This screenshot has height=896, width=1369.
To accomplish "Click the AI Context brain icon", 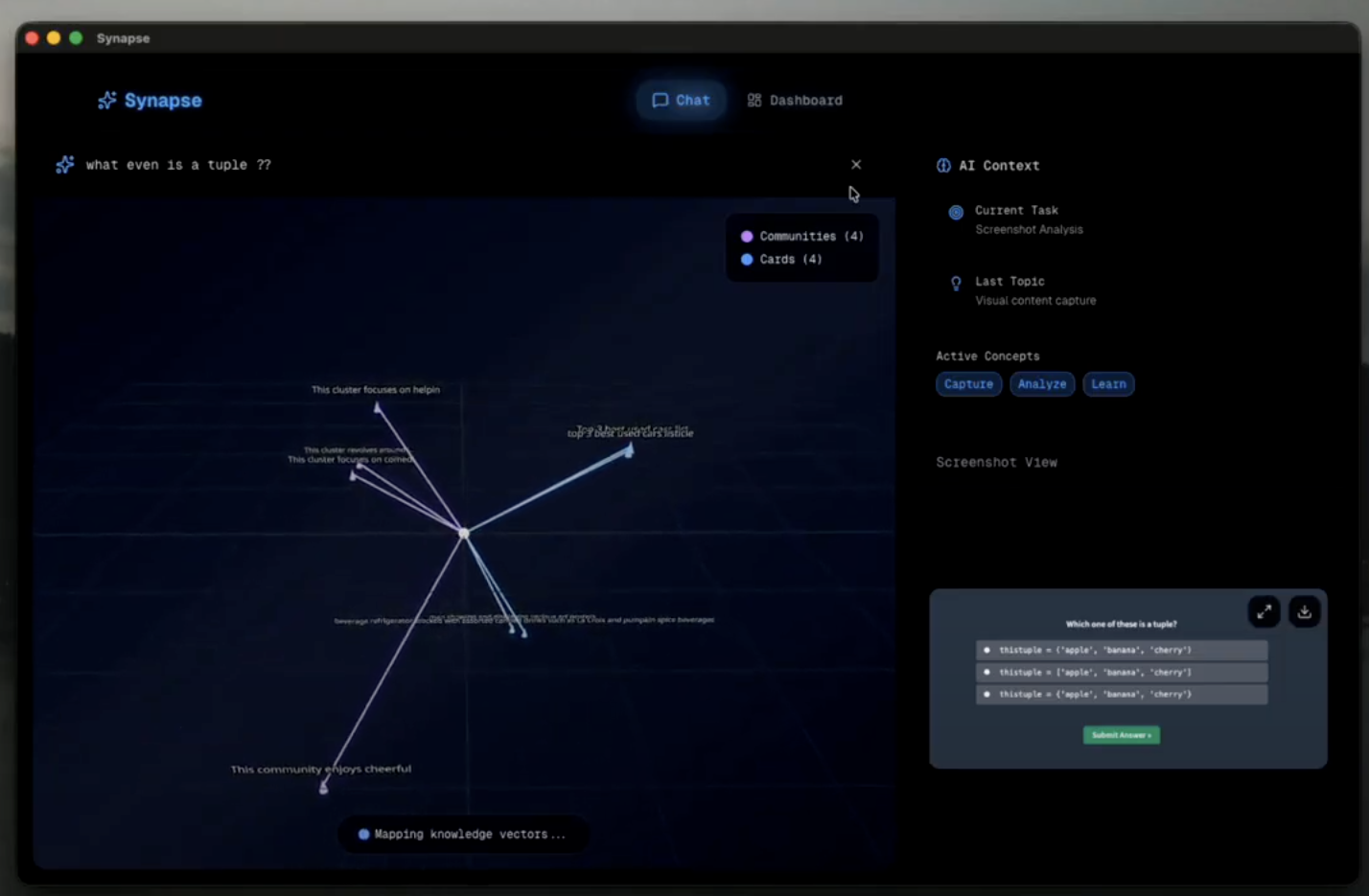I will tap(942, 165).
